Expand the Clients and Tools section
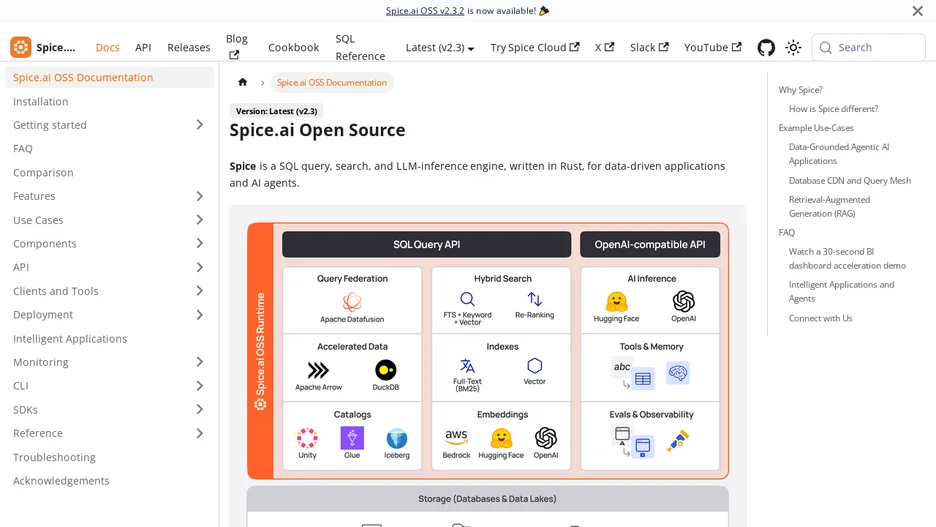Image resolution: width=936 pixels, height=527 pixels. (199, 291)
